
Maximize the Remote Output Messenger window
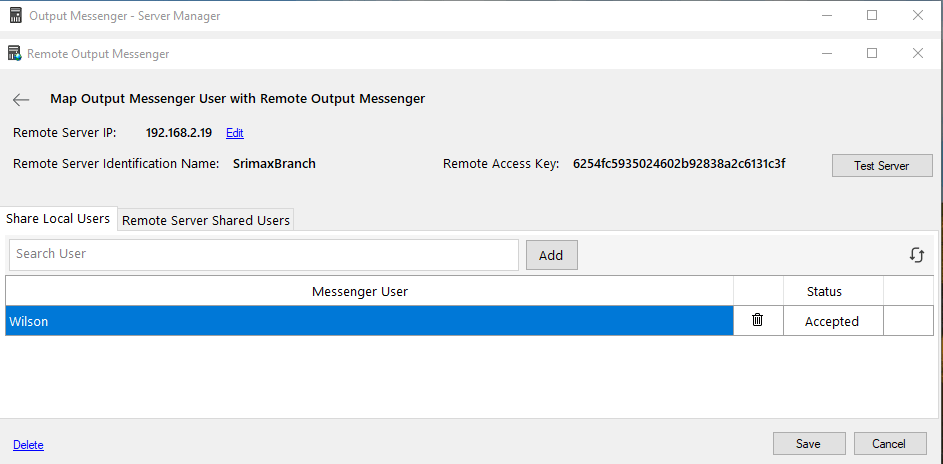(872, 53)
